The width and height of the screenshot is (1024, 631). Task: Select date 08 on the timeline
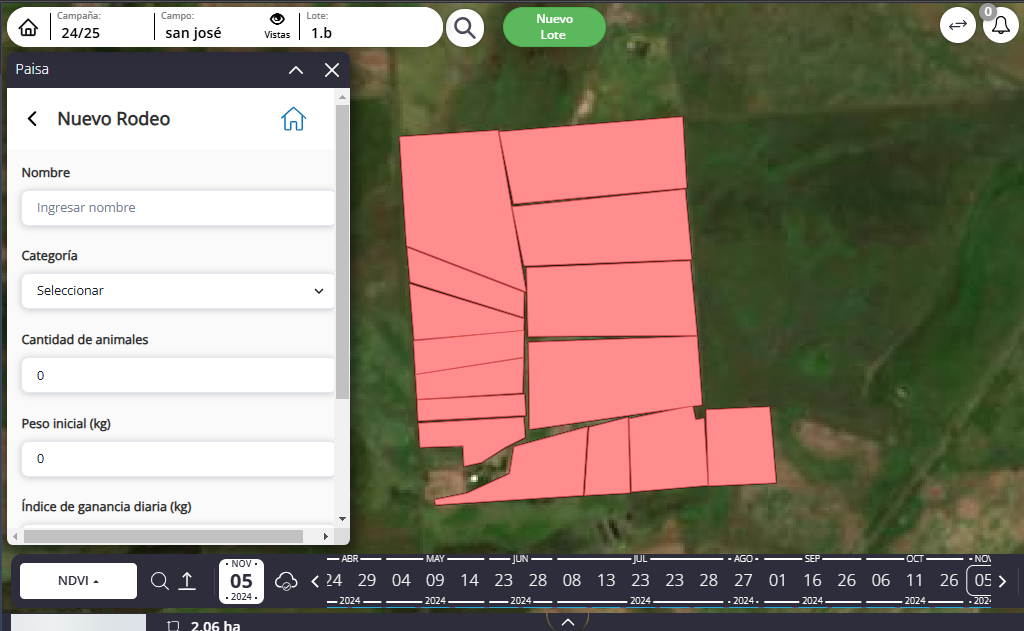pyautogui.click(x=572, y=580)
